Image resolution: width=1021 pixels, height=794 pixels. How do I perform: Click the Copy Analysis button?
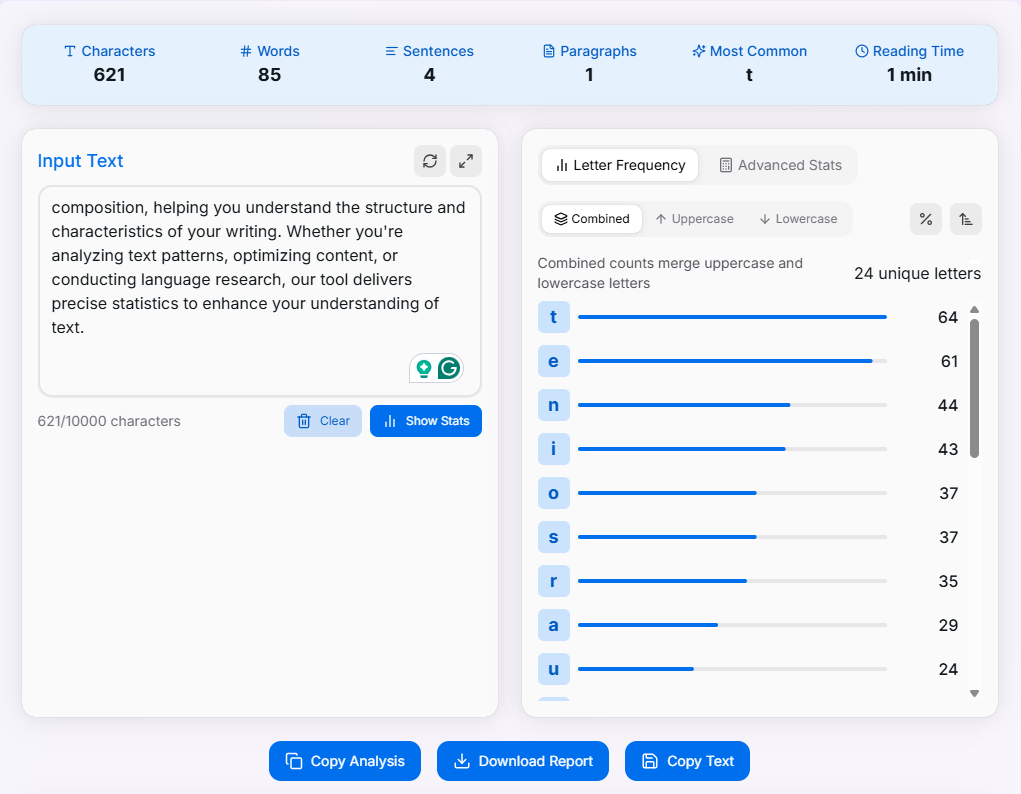(x=345, y=761)
